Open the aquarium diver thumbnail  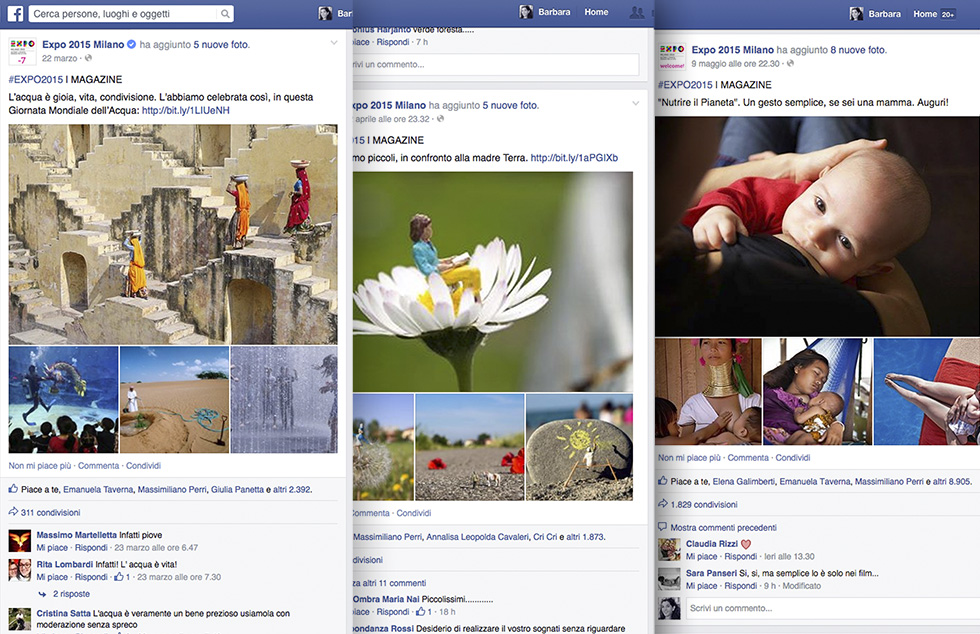tap(63, 400)
